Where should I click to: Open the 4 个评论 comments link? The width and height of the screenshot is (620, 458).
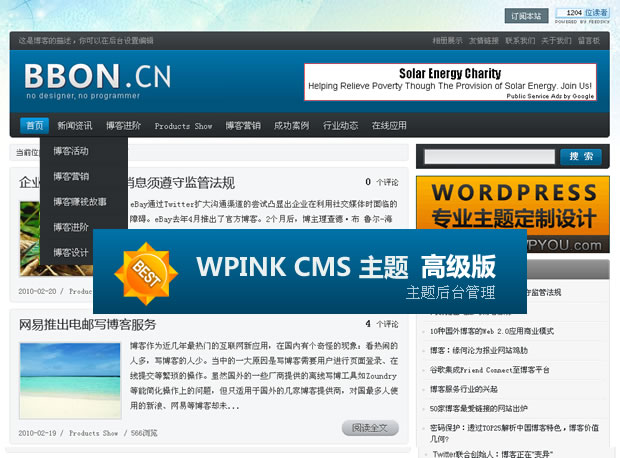click(382, 324)
